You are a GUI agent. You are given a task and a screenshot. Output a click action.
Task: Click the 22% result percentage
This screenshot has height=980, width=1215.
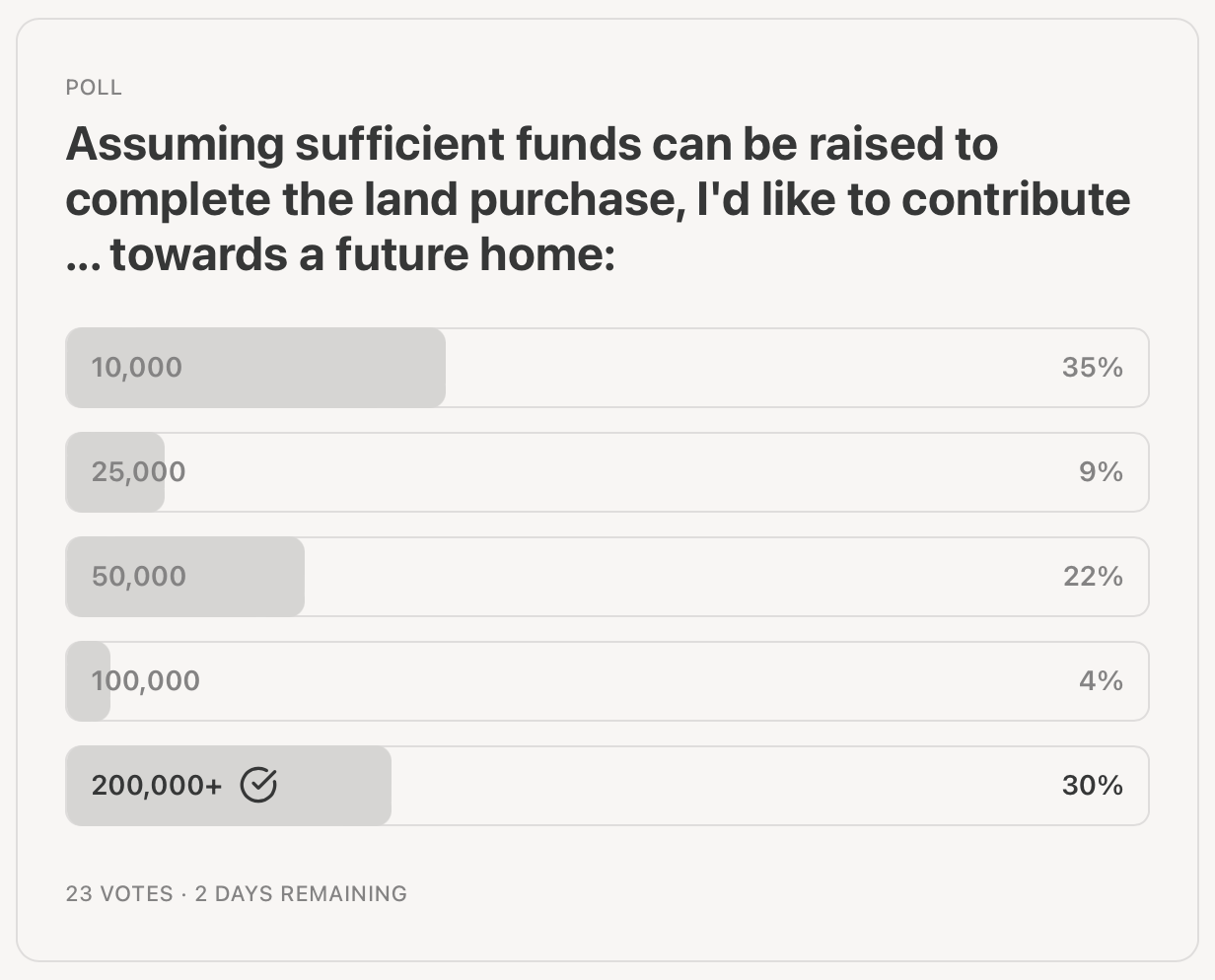coord(1093,577)
